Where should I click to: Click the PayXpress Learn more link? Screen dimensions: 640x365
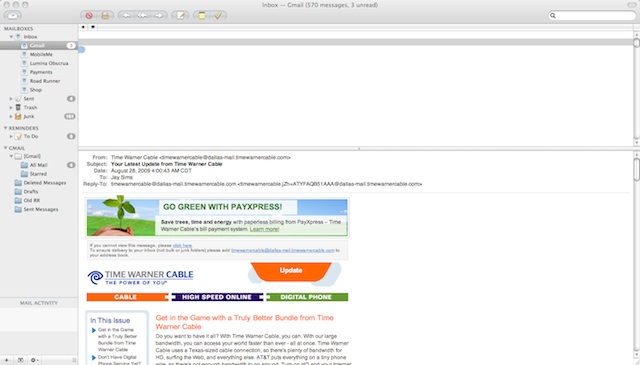[x=264, y=229]
